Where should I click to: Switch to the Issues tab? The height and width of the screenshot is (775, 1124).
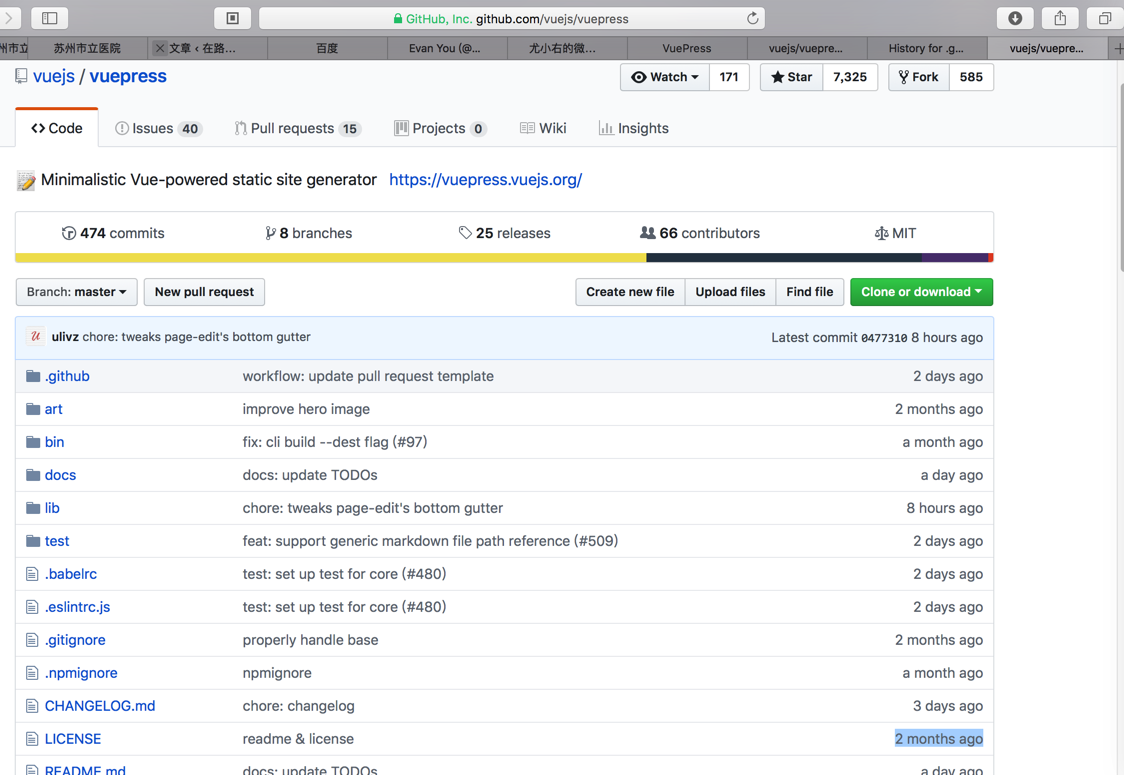coord(158,128)
